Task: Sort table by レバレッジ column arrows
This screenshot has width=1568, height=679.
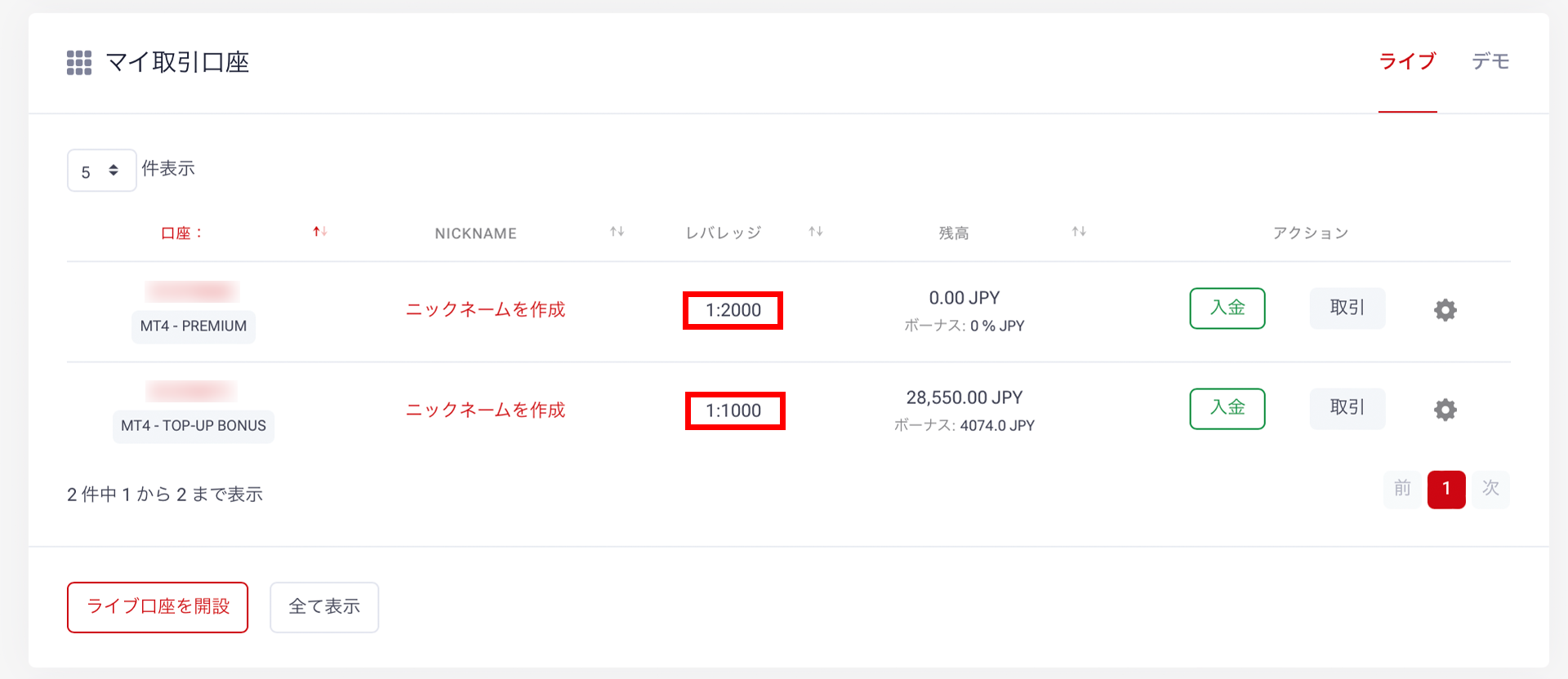Action: [815, 233]
